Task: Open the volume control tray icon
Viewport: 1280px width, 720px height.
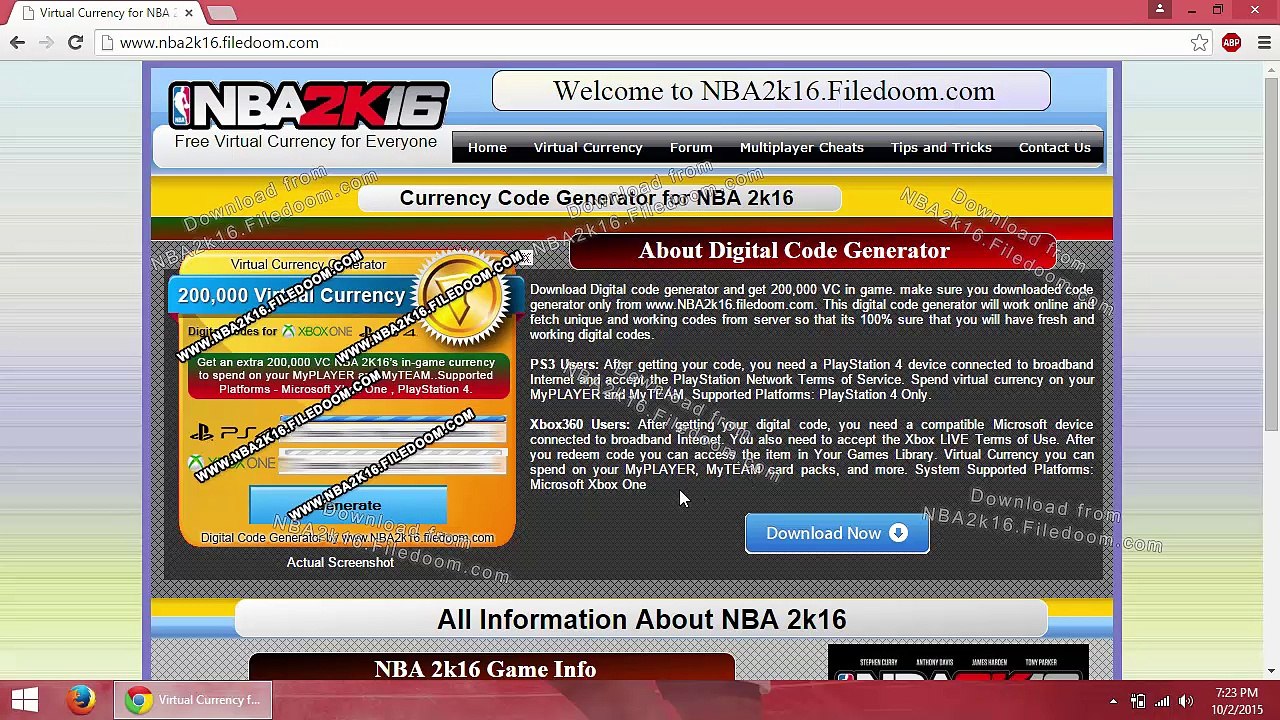Action: 1187,701
